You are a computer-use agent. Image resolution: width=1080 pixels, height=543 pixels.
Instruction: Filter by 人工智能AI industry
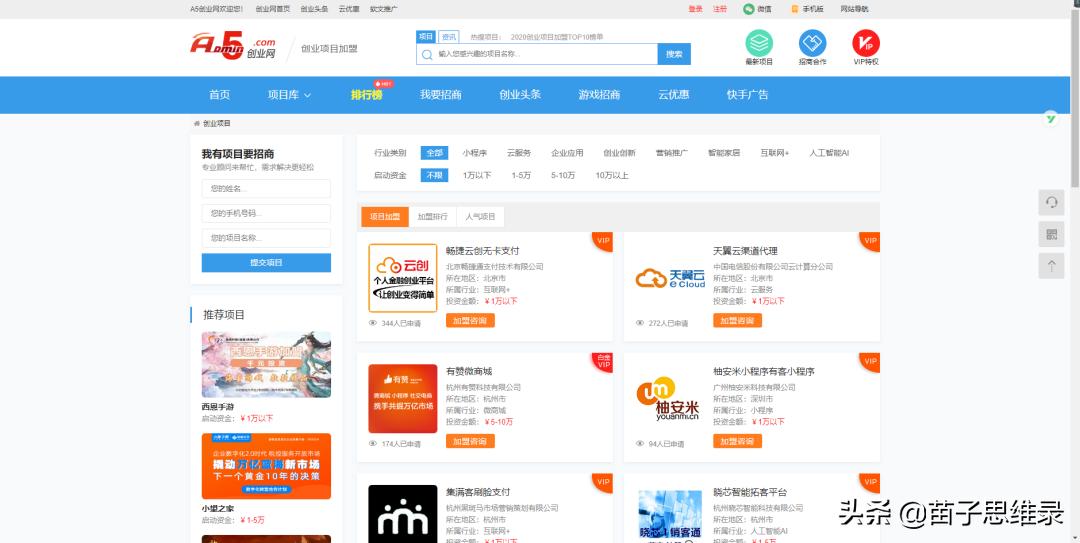(x=829, y=153)
